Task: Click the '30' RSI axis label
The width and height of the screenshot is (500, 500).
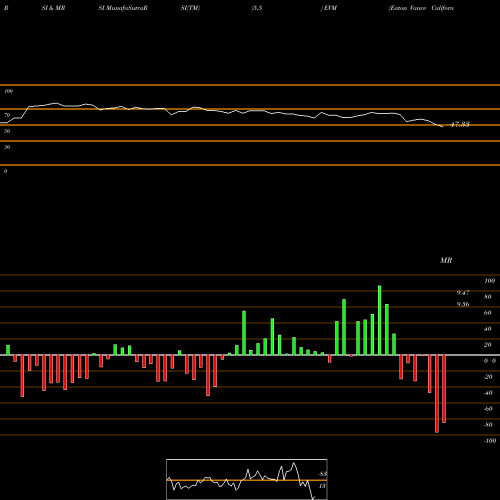Action: pos(7,147)
